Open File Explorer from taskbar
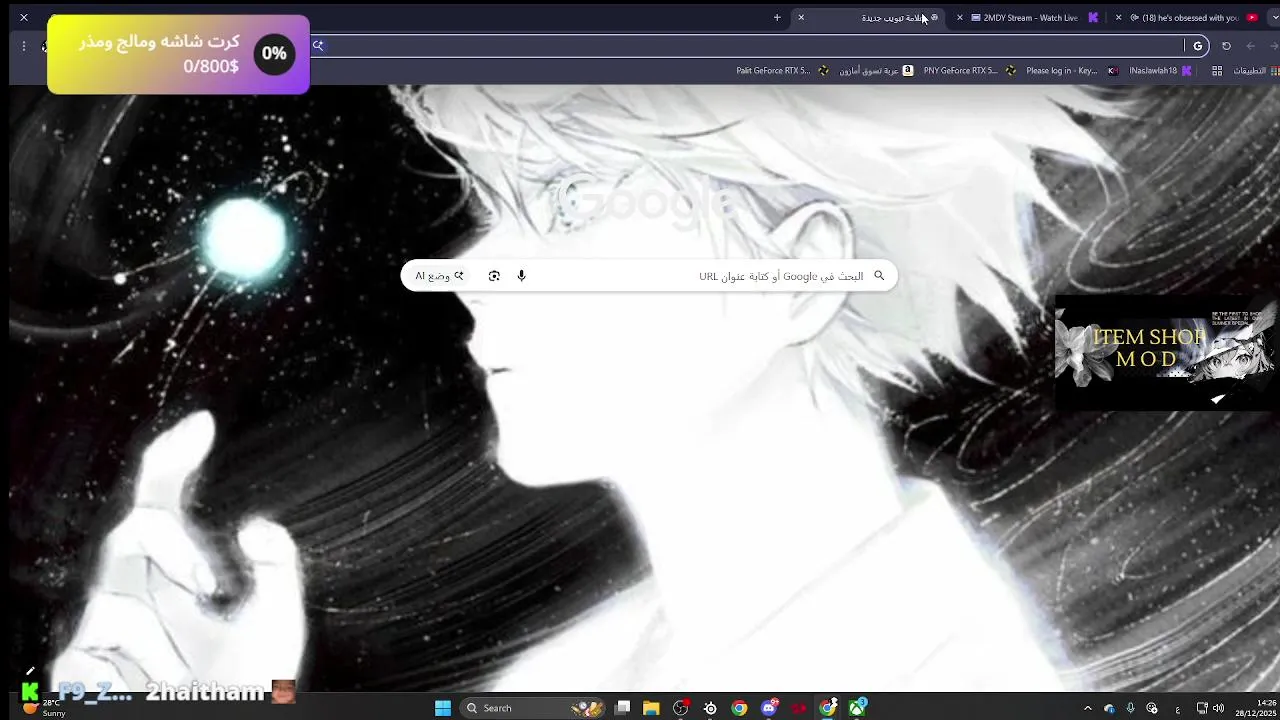 (x=651, y=708)
